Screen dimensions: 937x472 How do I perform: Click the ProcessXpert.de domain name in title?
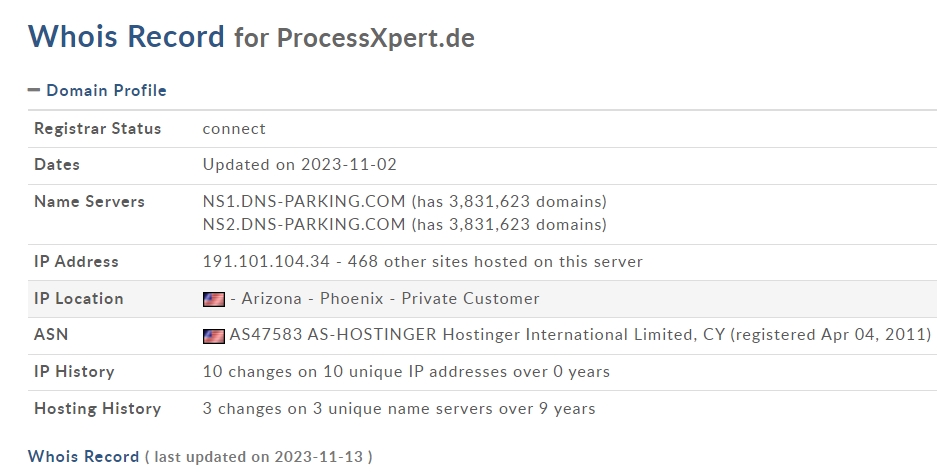point(376,38)
